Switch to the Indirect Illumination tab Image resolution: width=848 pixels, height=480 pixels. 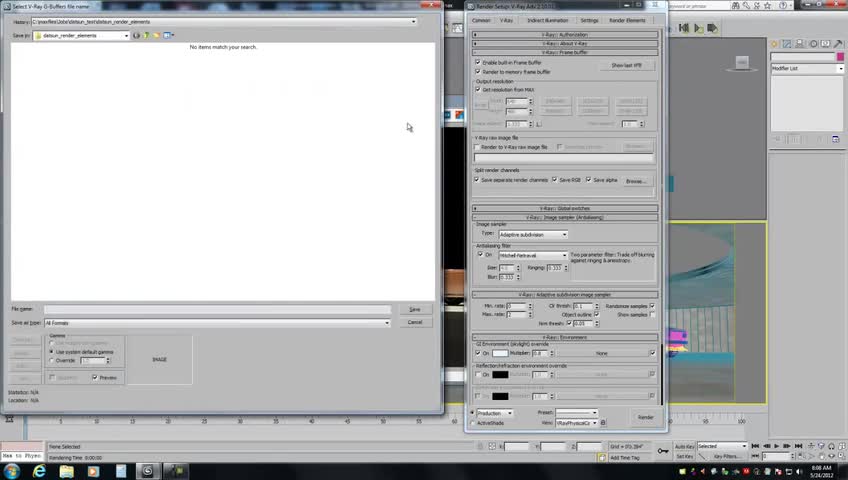pos(547,21)
